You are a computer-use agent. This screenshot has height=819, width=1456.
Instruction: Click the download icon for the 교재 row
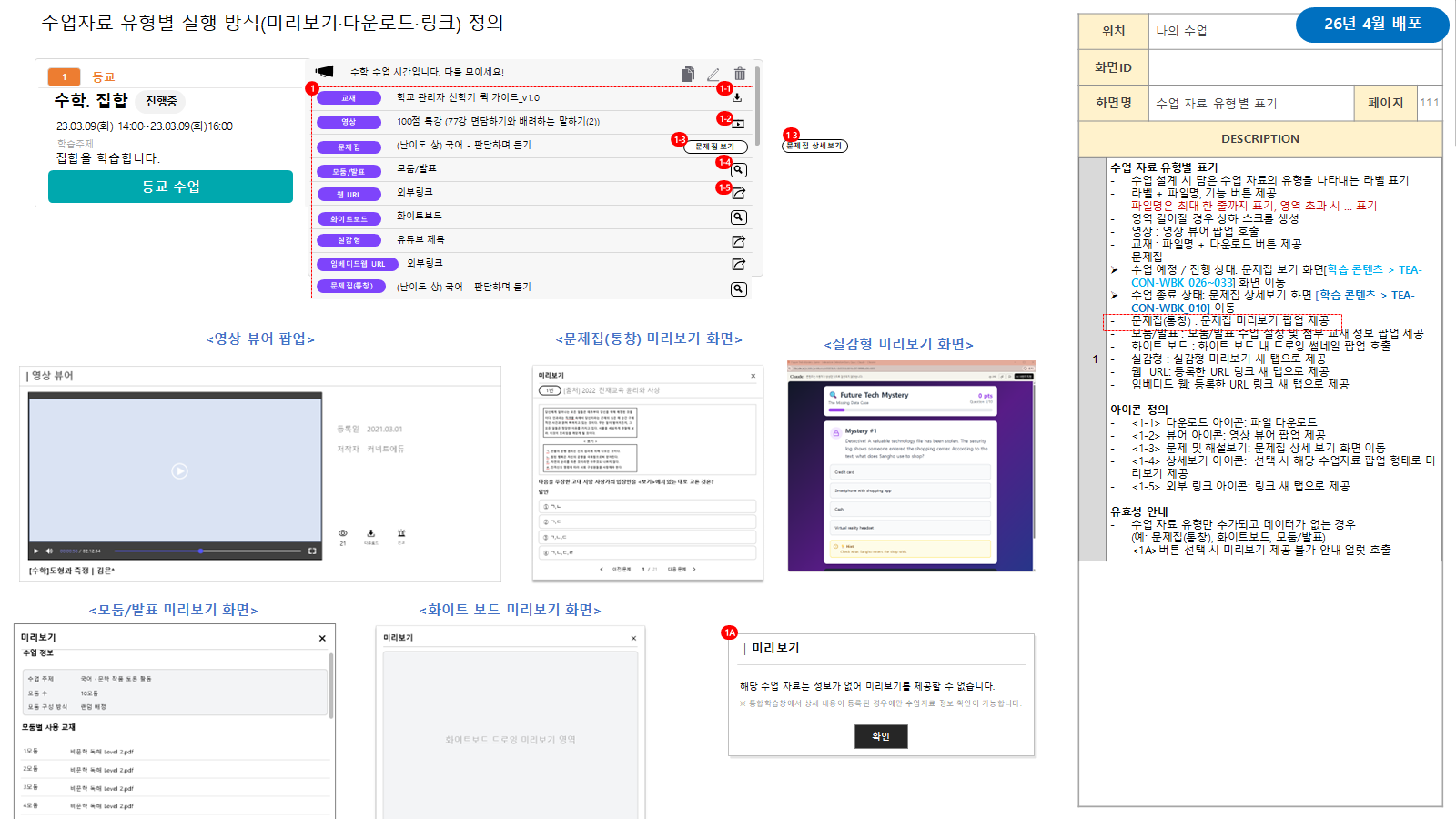tap(737, 97)
